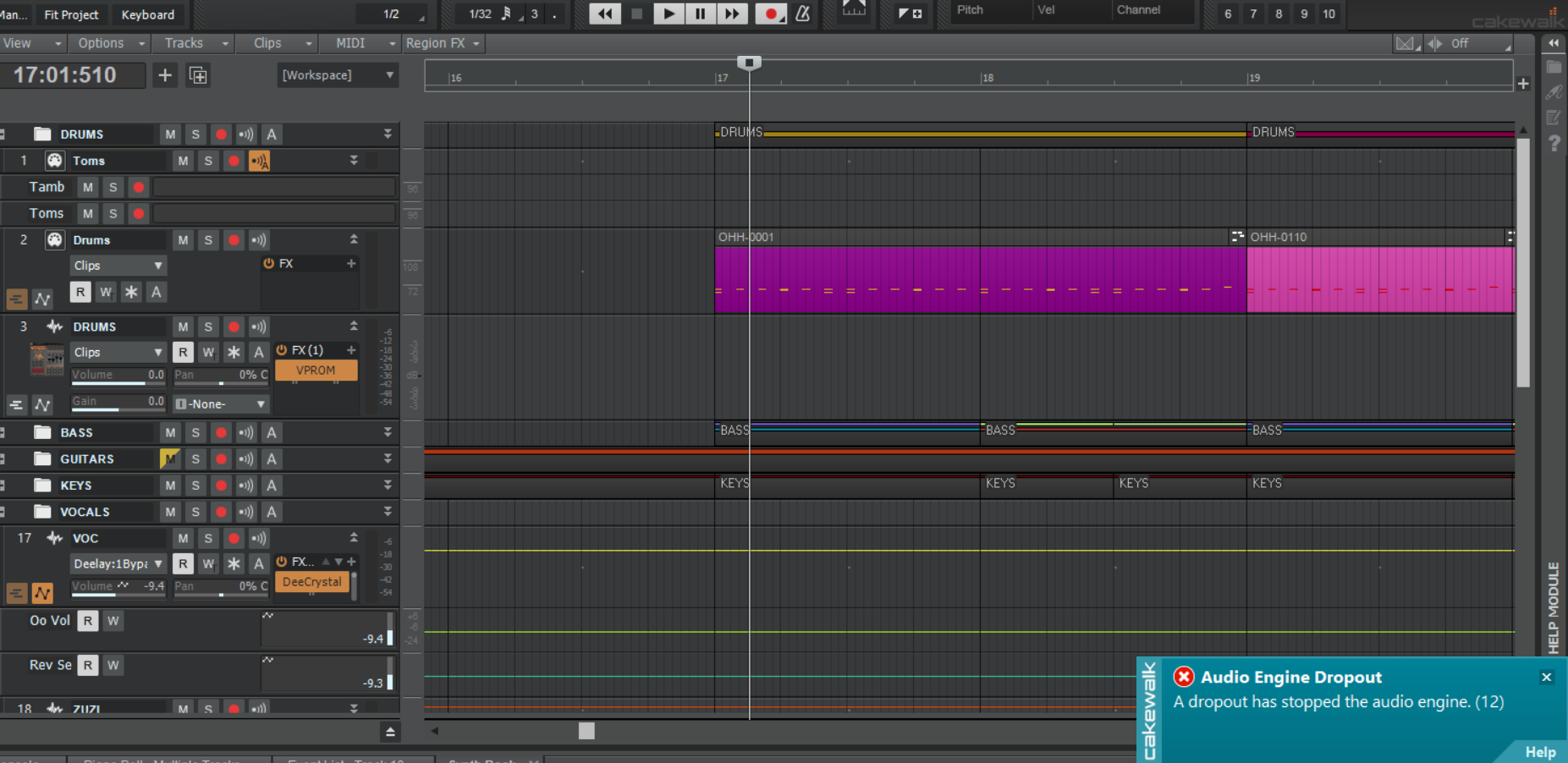Collapse the browser with the double-arrow icon
This screenshot has height=763, width=1568.
(x=1554, y=43)
